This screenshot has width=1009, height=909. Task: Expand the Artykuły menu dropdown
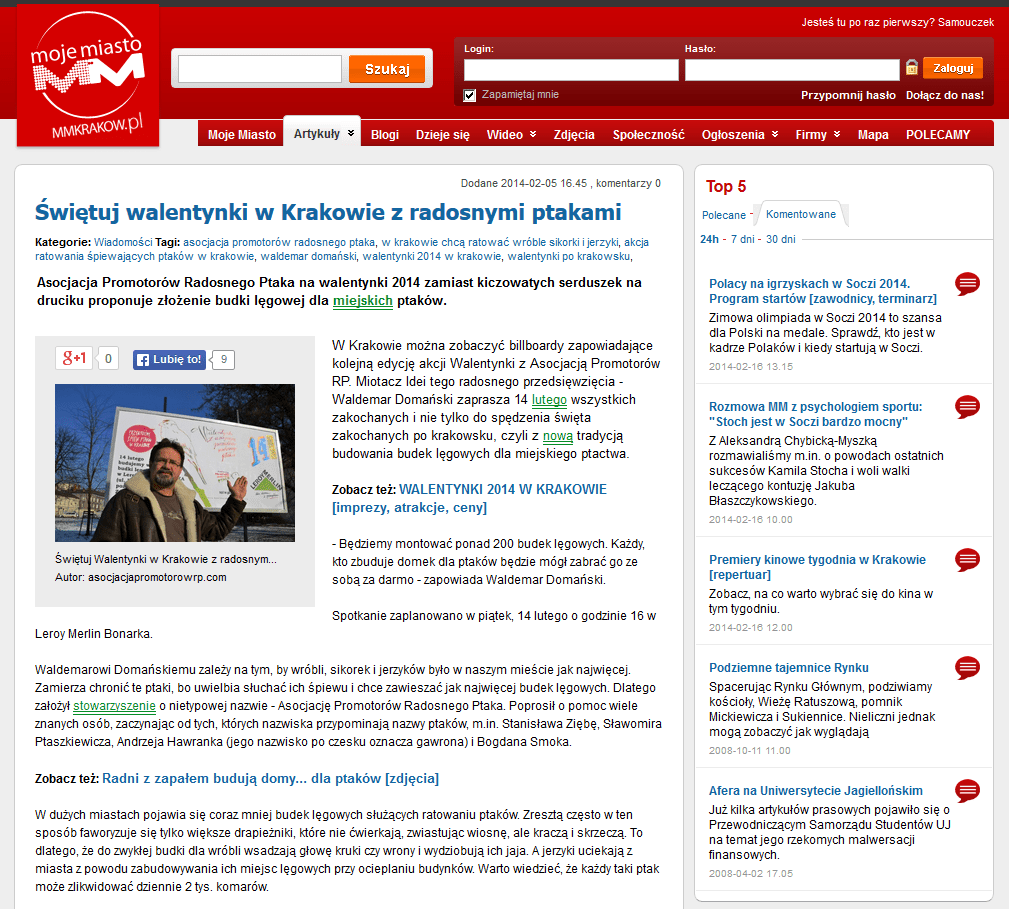(x=351, y=134)
